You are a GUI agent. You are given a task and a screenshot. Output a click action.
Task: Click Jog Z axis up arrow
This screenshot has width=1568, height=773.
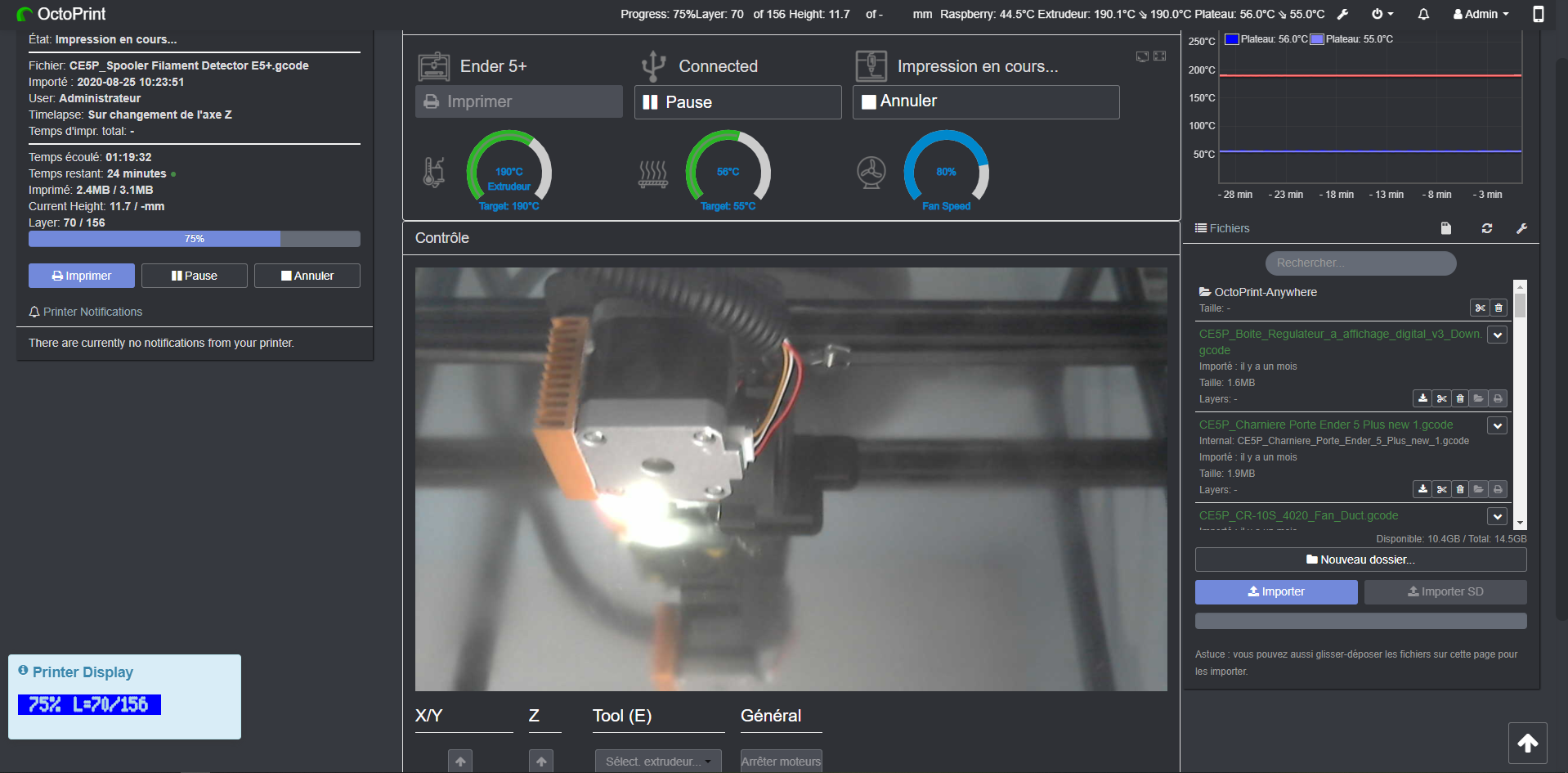pyautogui.click(x=541, y=761)
